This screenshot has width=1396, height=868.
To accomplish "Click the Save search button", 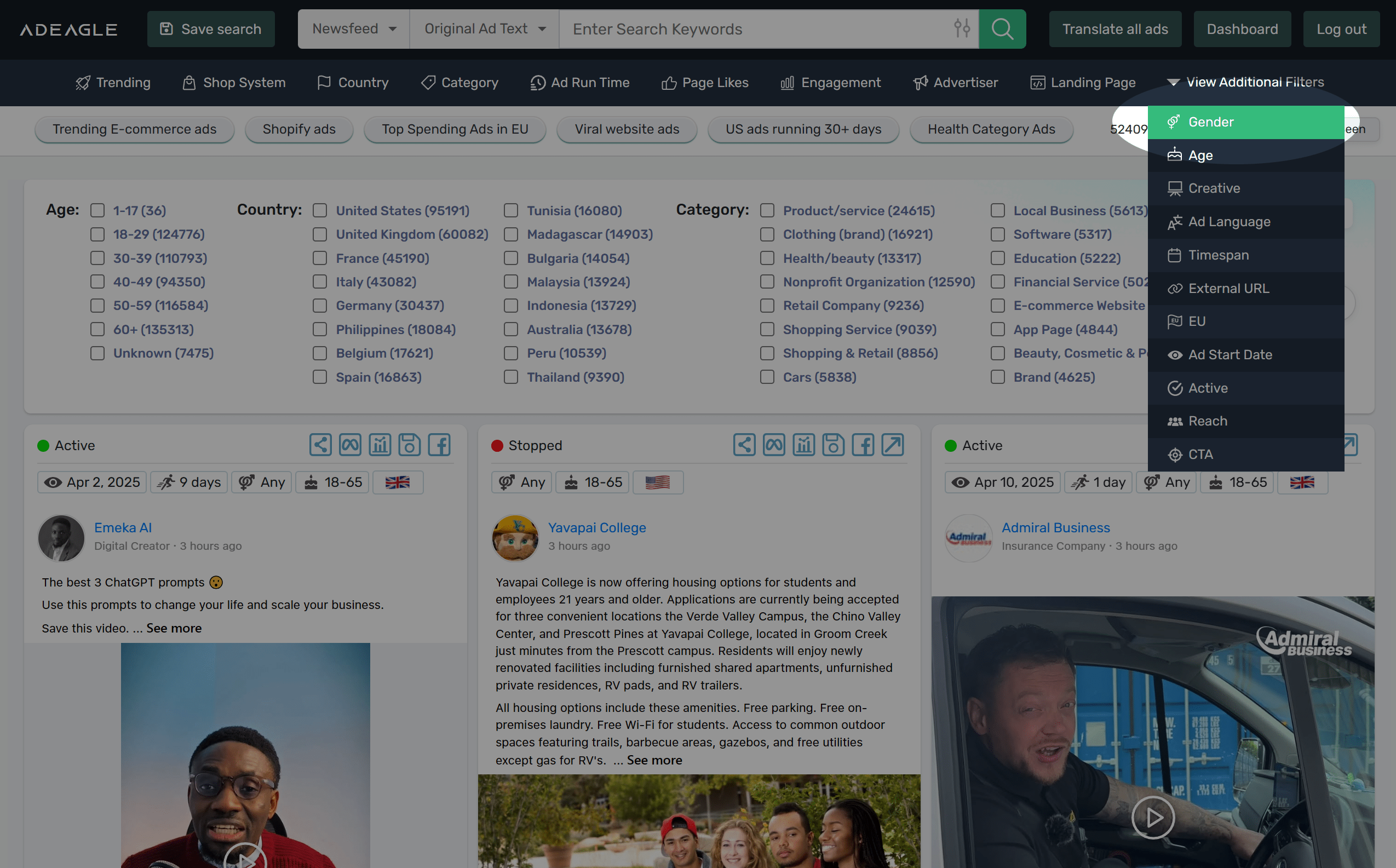I will [211, 28].
